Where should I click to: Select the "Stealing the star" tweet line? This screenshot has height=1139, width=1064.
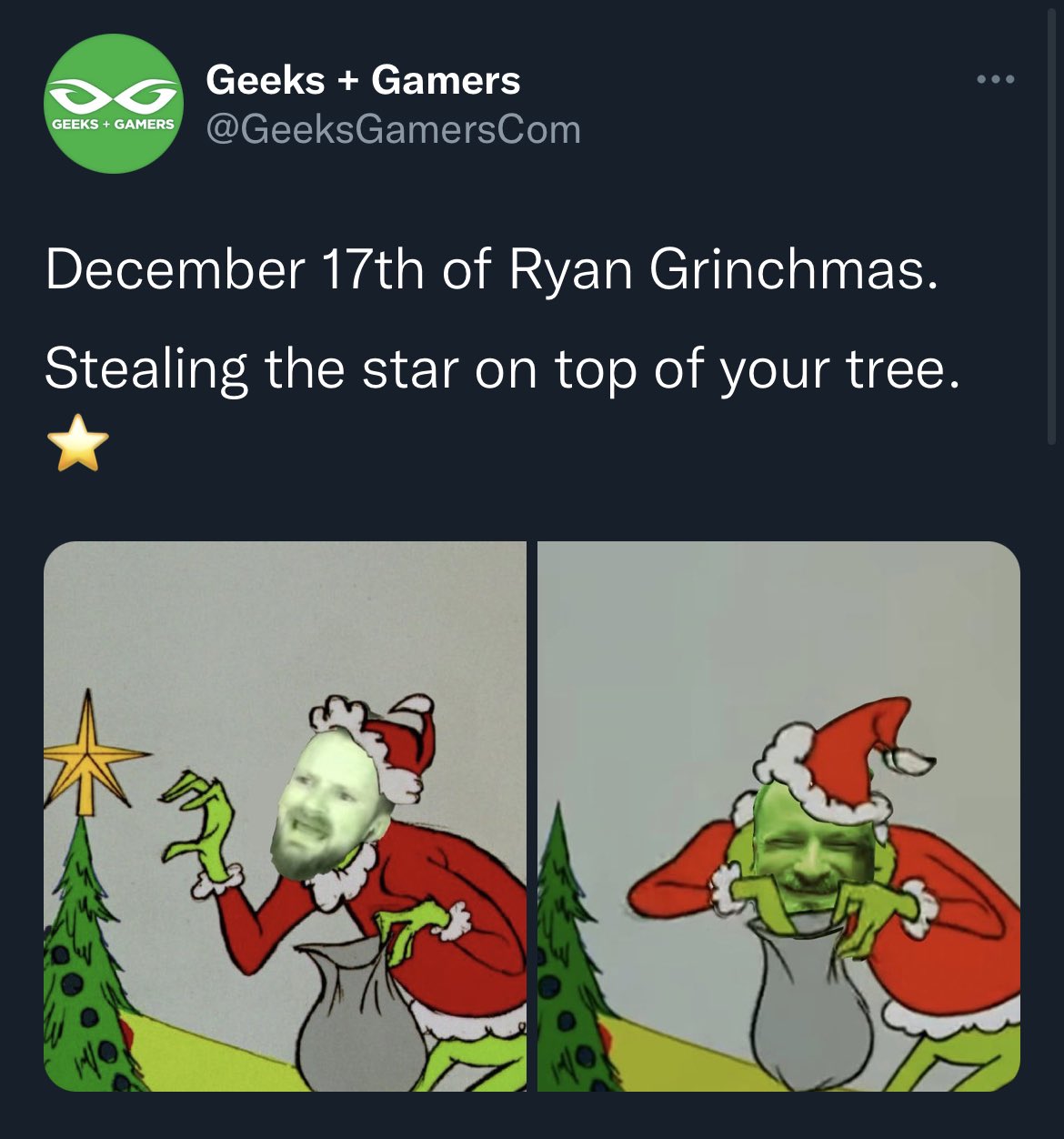(502, 369)
